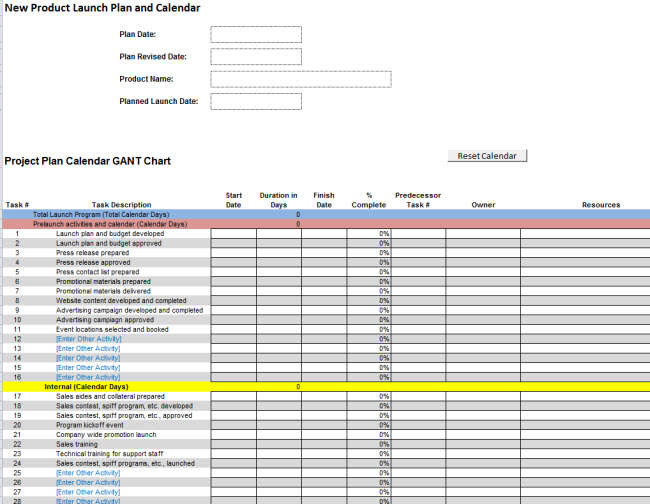Select 'Sales contest, spiff programs, etc., launched'

point(125,463)
